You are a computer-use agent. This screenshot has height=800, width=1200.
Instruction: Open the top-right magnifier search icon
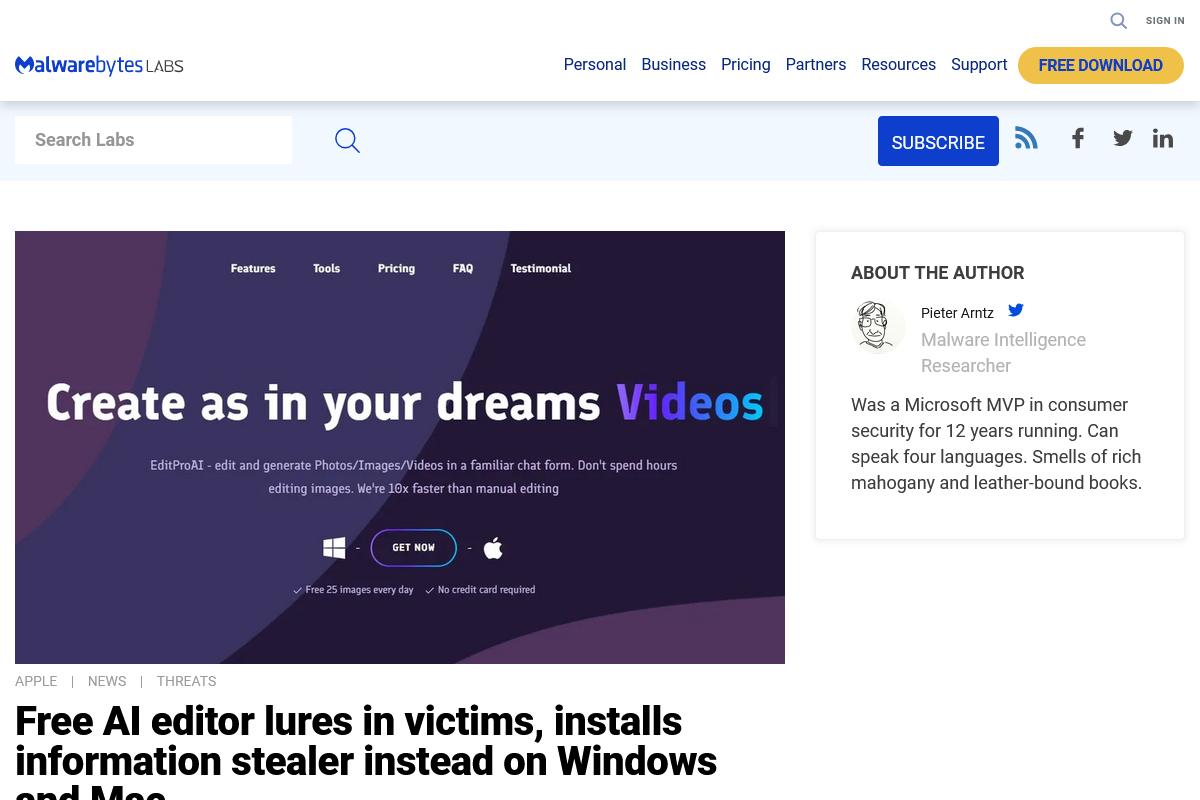click(1118, 21)
